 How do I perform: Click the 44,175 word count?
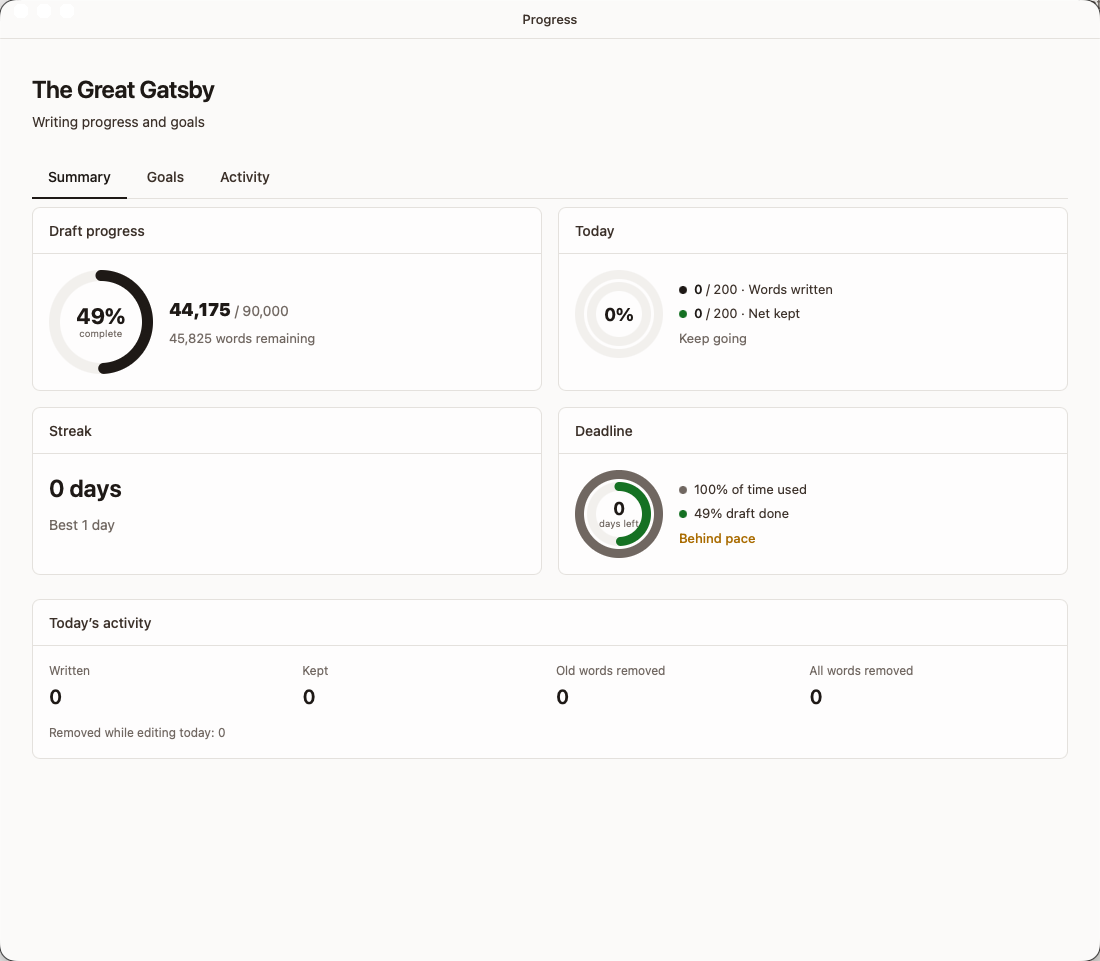pos(200,310)
